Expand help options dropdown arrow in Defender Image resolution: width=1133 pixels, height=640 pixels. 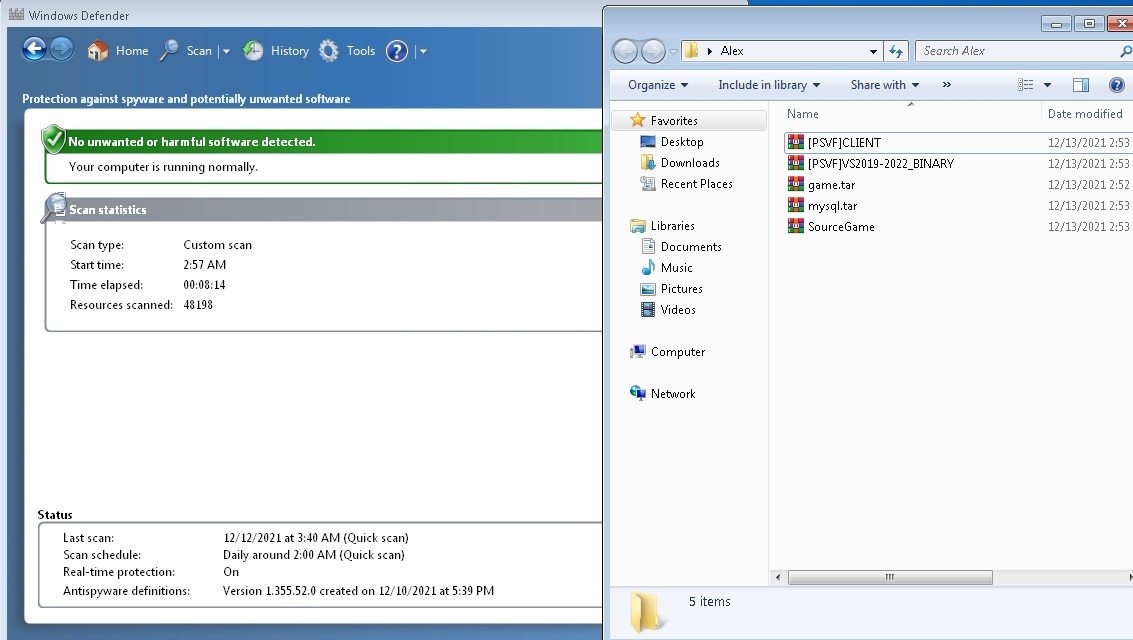point(423,51)
